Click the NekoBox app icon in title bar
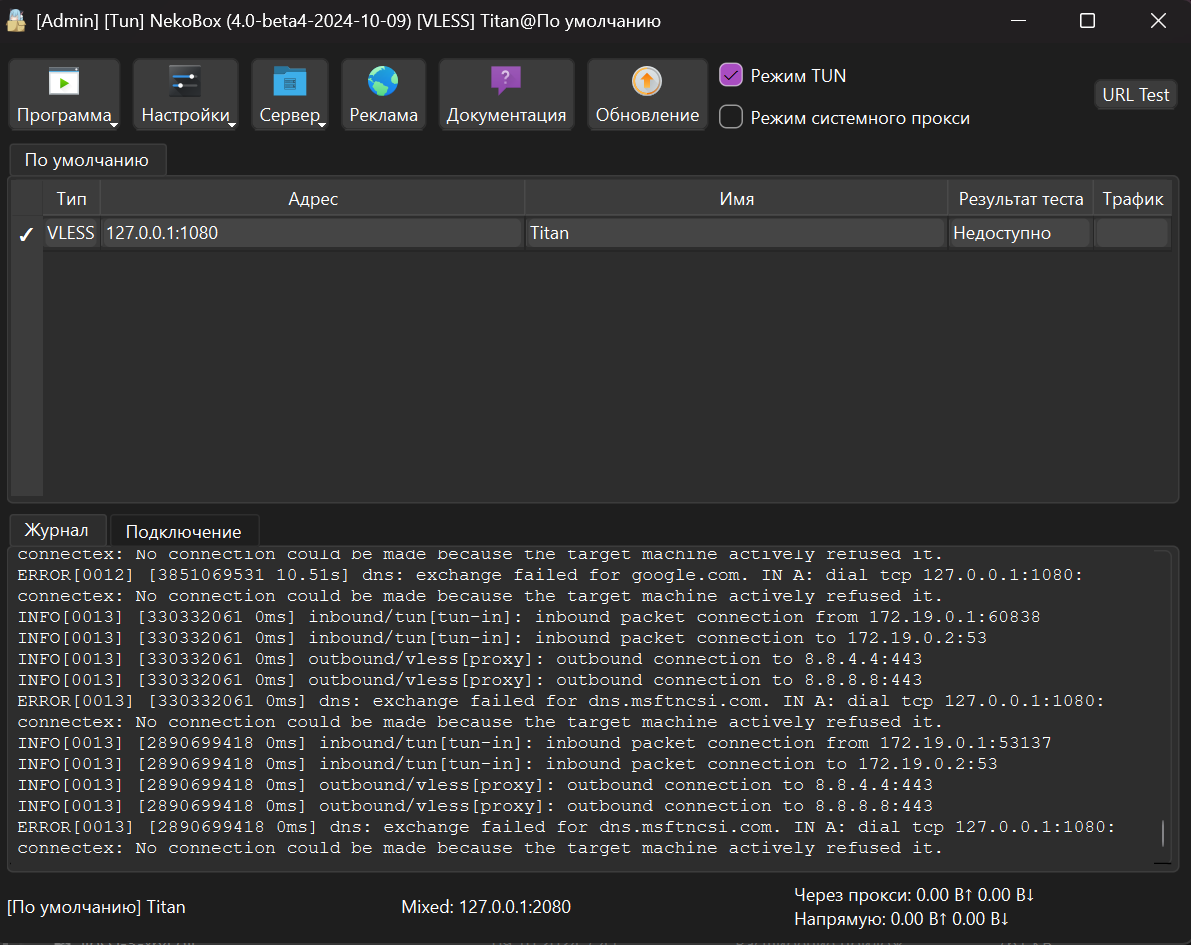The height and width of the screenshot is (945, 1191). 17,21
